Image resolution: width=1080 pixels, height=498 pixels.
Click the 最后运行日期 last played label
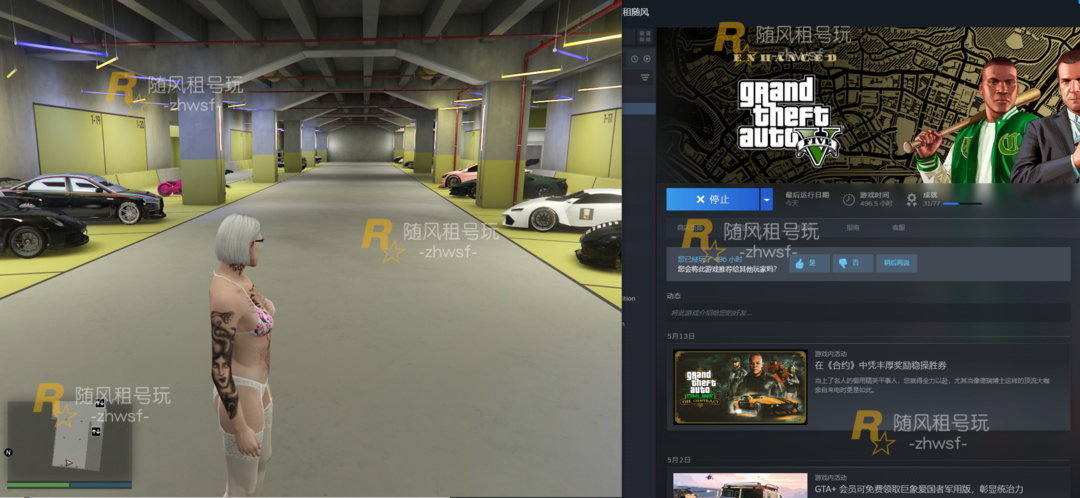(807, 195)
